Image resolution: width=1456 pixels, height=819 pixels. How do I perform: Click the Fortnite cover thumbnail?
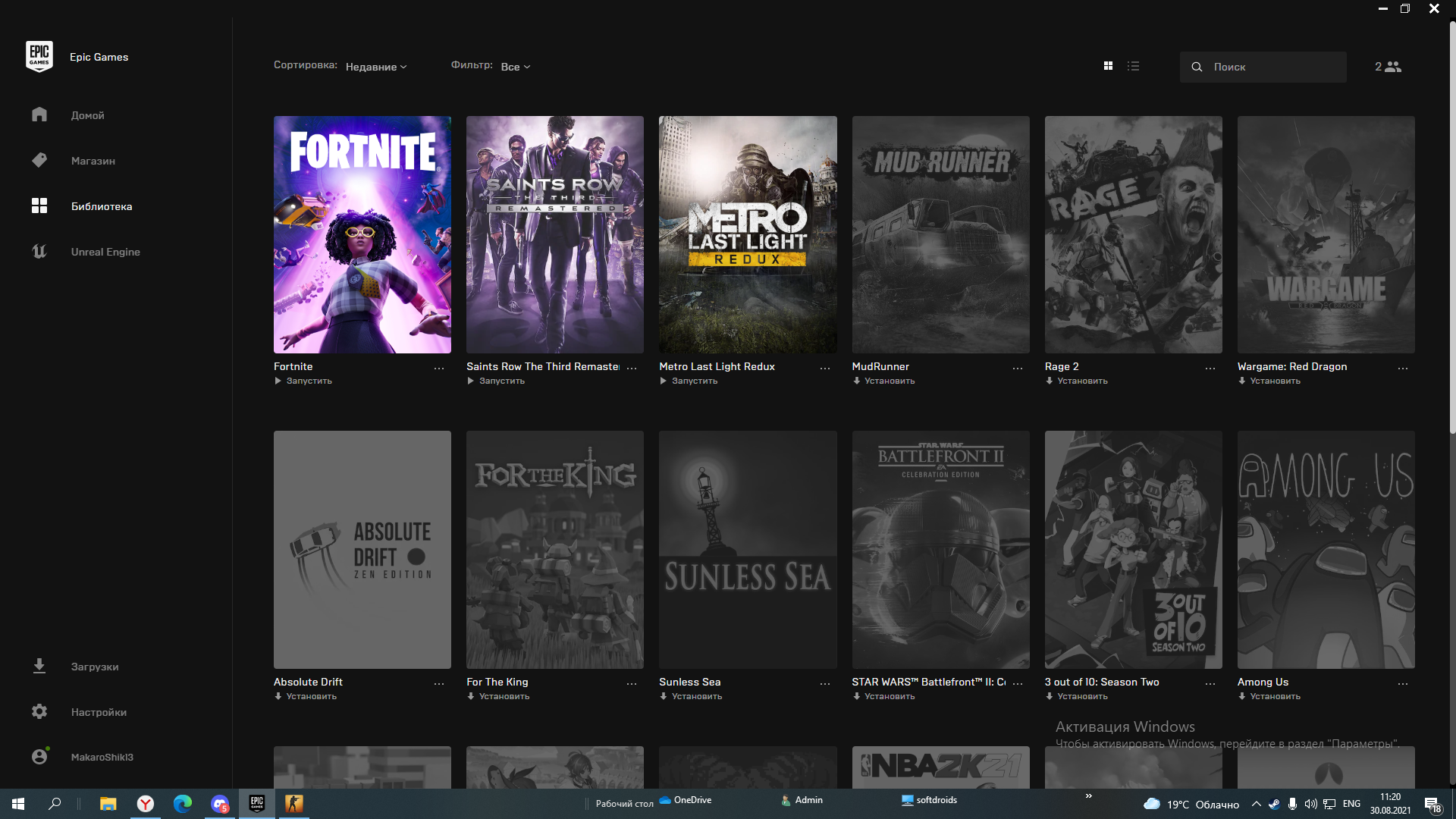[362, 234]
